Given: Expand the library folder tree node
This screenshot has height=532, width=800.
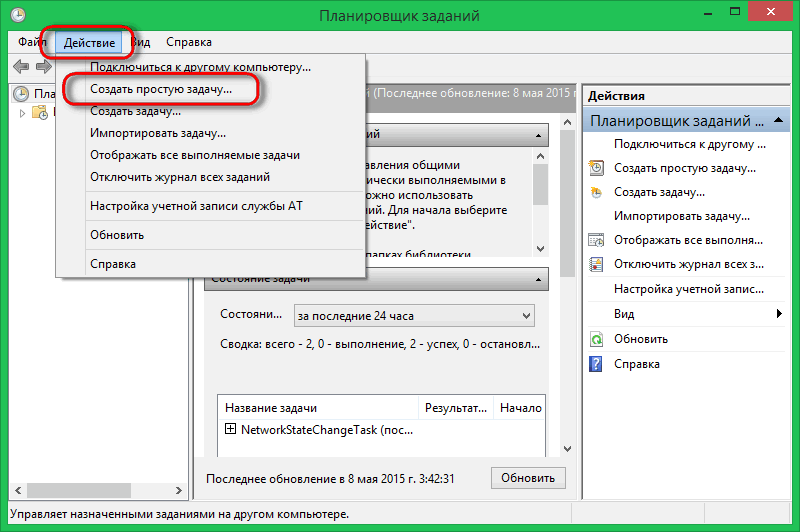Looking at the screenshot, I should [x=22, y=113].
